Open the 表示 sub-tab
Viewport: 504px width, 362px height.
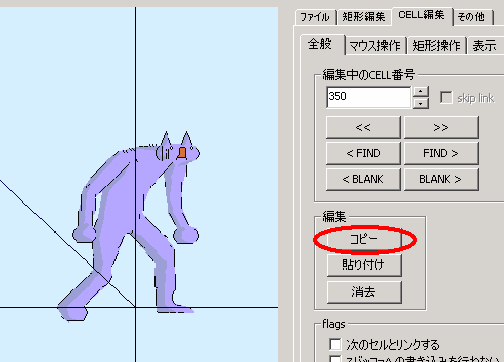tap(485, 46)
